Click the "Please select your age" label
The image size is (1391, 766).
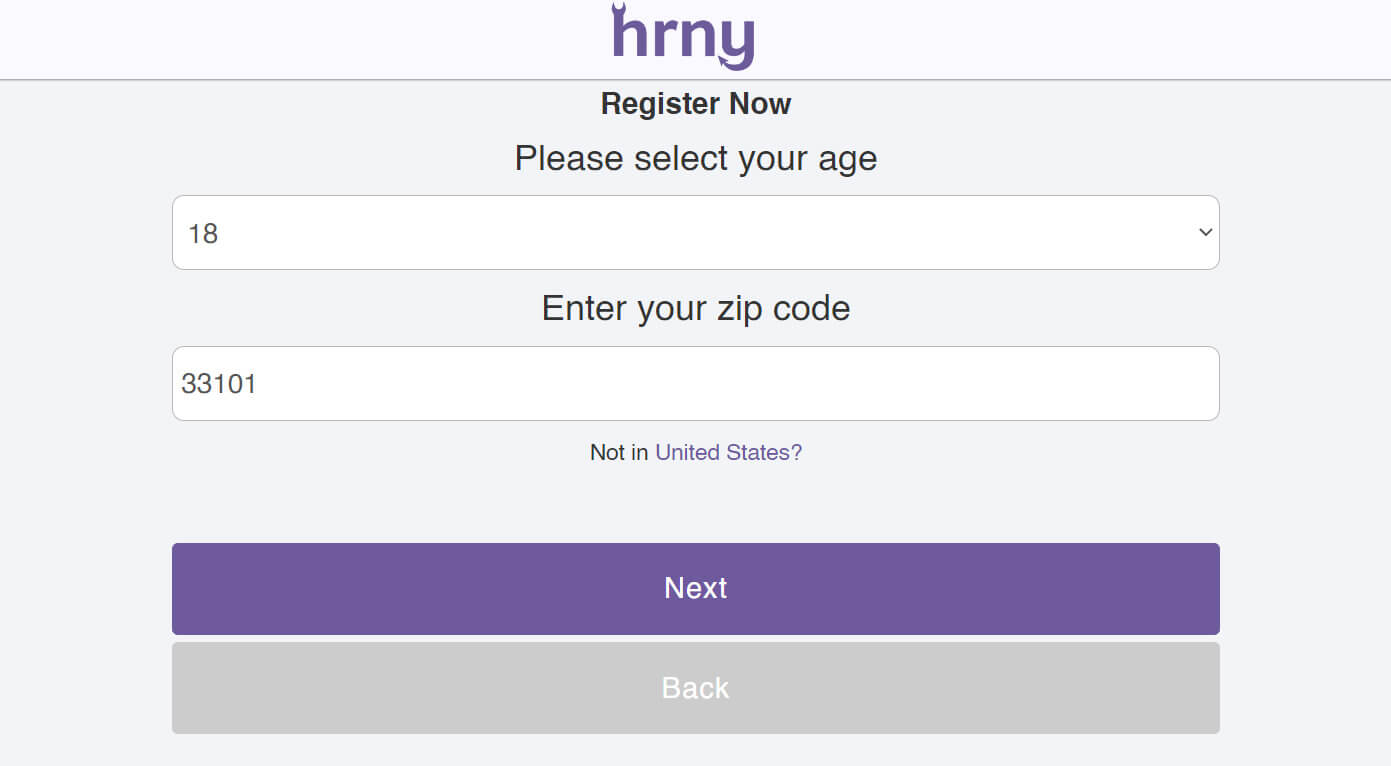tap(695, 158)
